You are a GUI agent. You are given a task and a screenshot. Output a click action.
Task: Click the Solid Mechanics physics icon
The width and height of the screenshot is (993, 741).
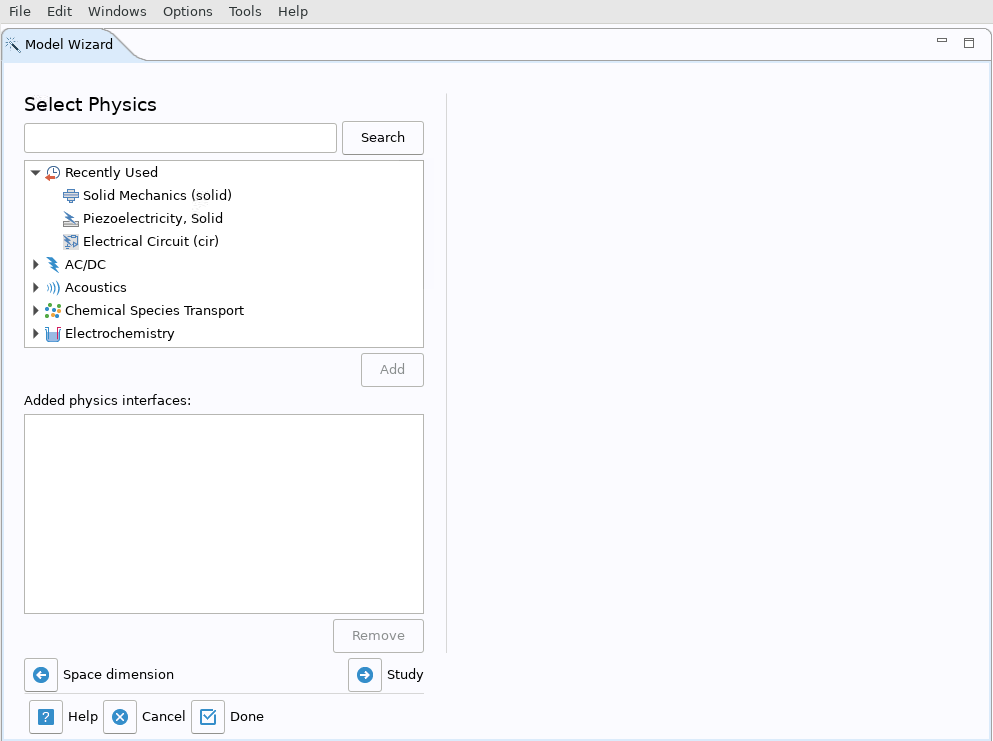click(70, 196)
